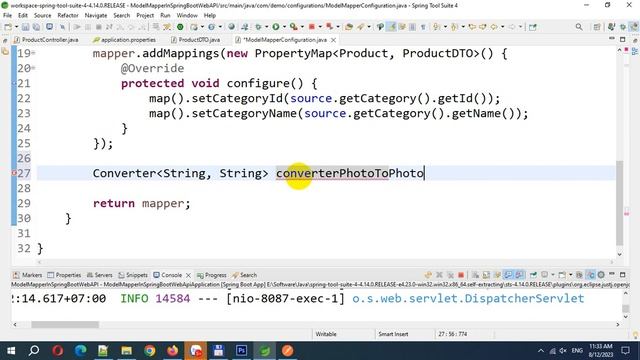Click Remove Launch gray X in Console
Viewport: 640px width, 360px height.
(x=439, y=275)
